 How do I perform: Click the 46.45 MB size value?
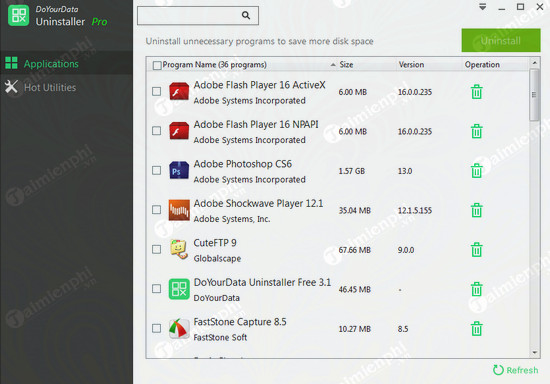[354, 290]
